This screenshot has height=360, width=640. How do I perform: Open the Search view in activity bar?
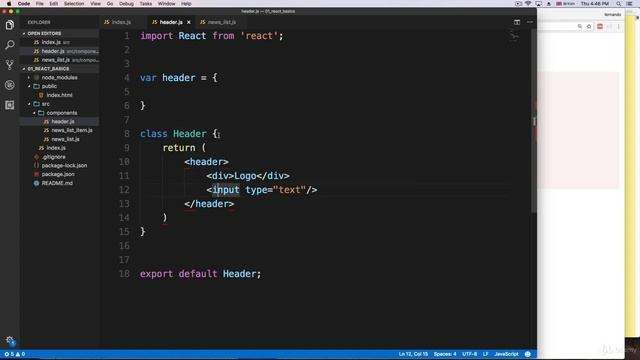[x=9, y=45]
